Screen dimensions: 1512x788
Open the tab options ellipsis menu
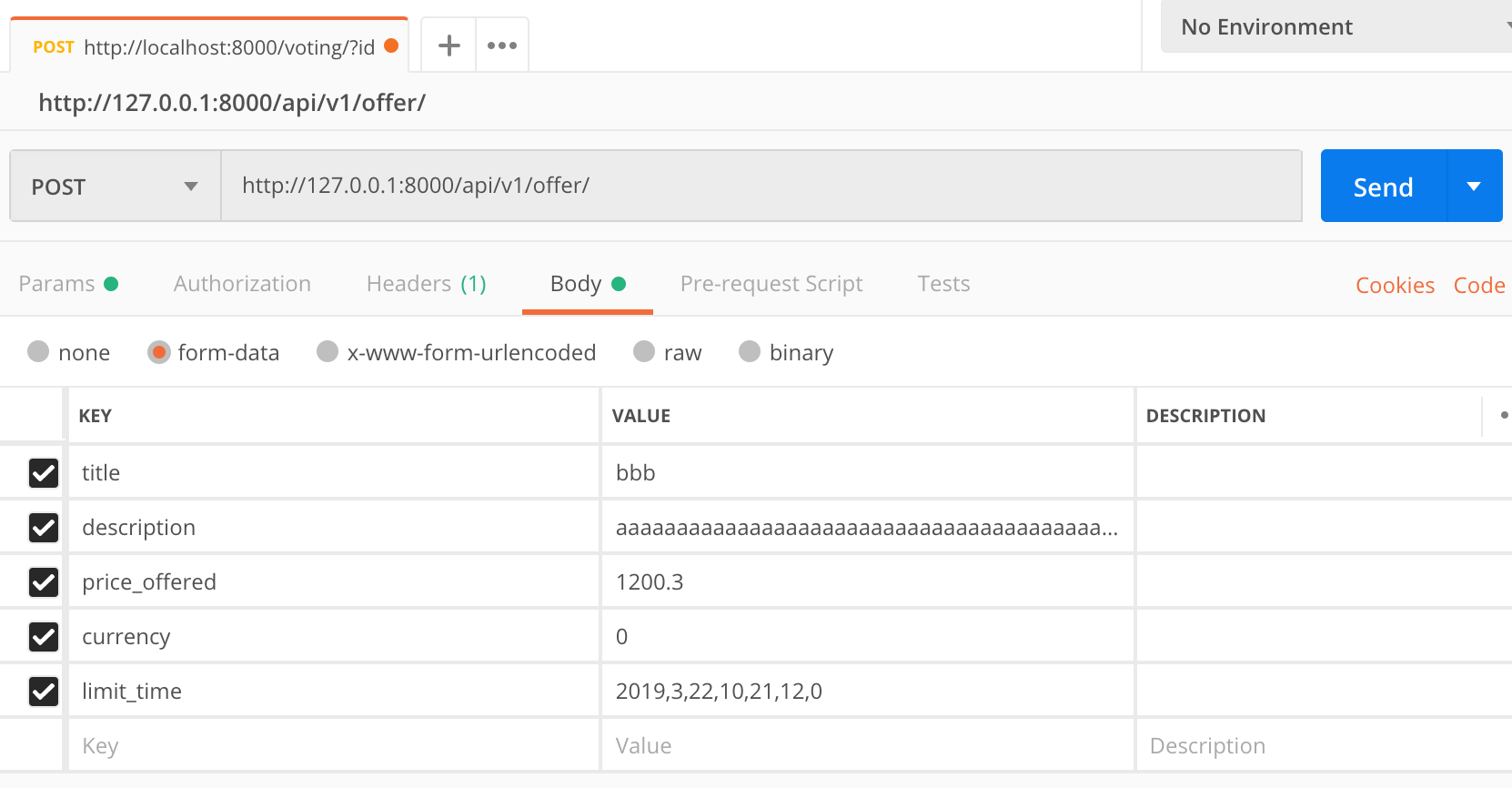tap(502, 45)
